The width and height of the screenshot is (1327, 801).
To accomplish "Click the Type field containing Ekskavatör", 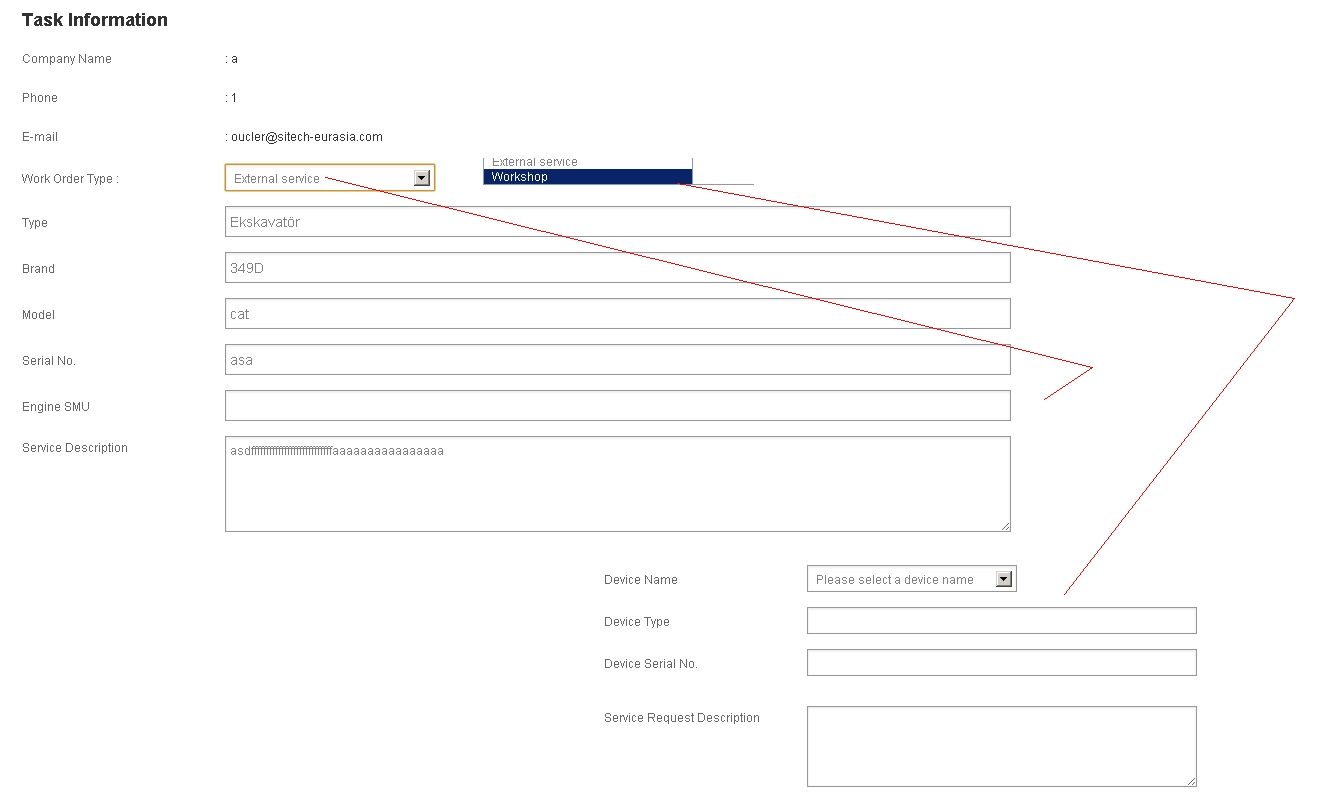I will (x=618, y=222).
